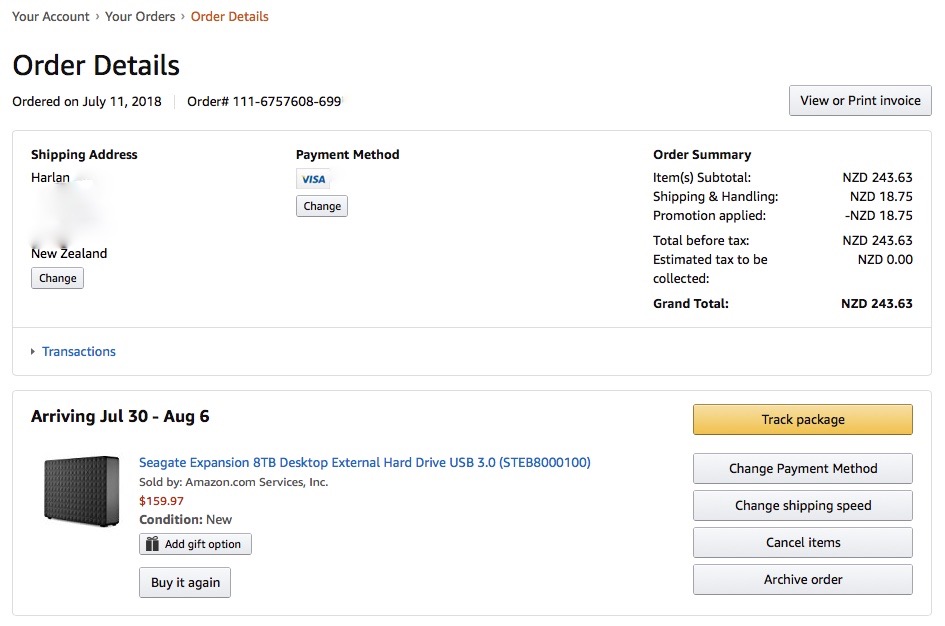945x626 pixels.
Task: Open the Seagate hard drive product thumbnail
Action: [x=82, y=489]
